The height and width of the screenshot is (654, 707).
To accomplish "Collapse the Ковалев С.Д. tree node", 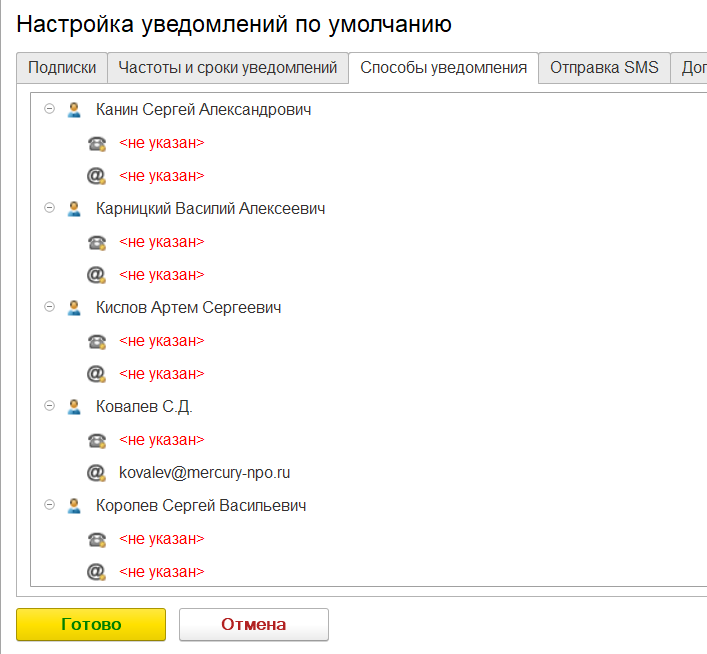I will coord(49,406).
